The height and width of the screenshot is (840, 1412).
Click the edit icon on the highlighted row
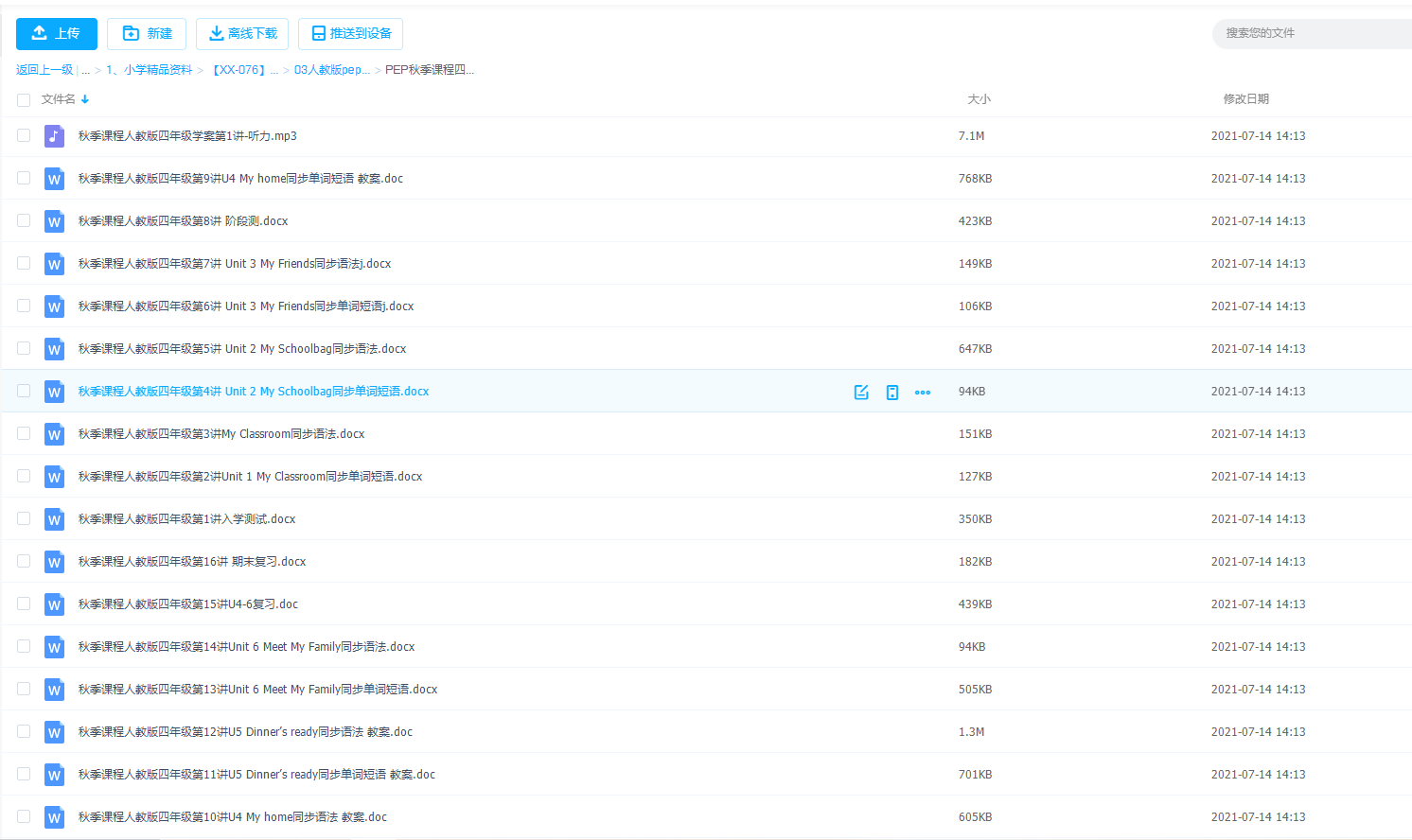pos(861,392)
